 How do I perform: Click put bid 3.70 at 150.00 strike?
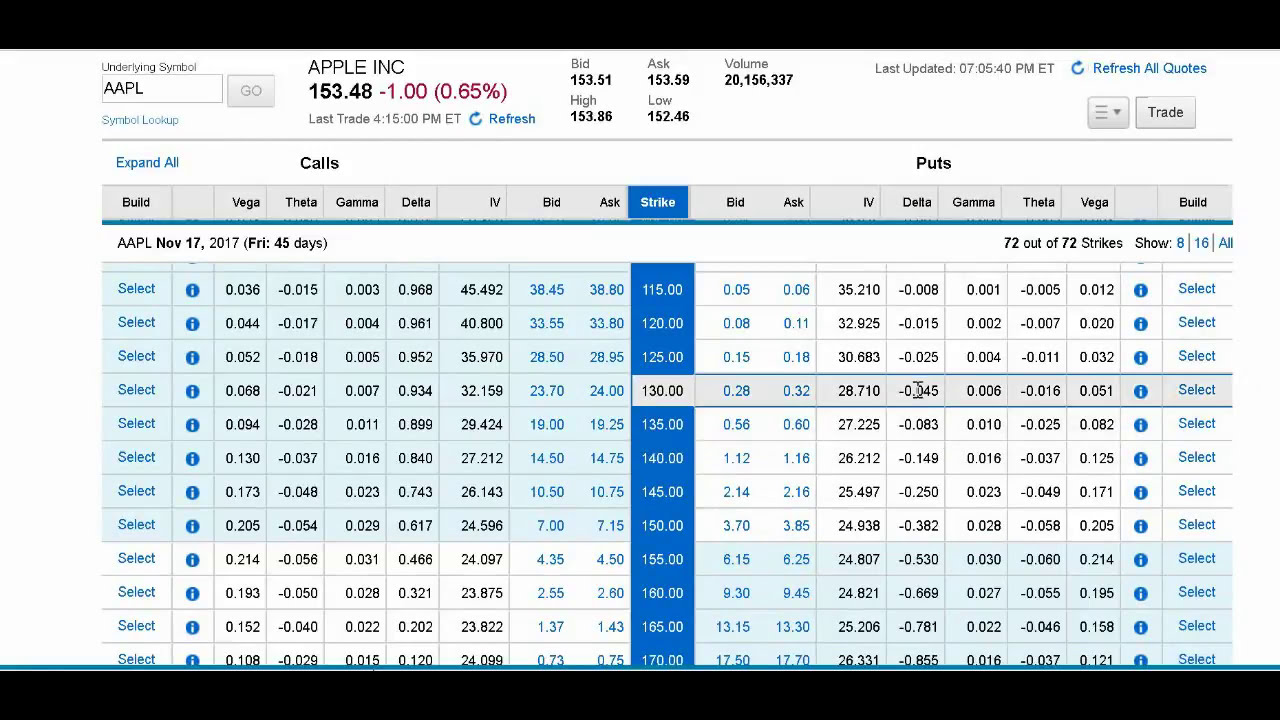tap(736, 526)
